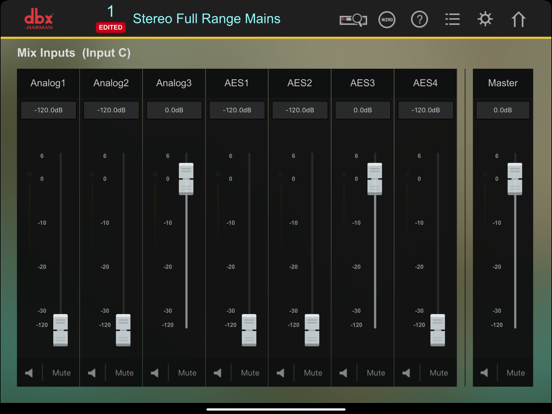This screenshot has width=552, height=414.
Task: Click the Analog1 speaker icon
Action: [x=29, y=373]
